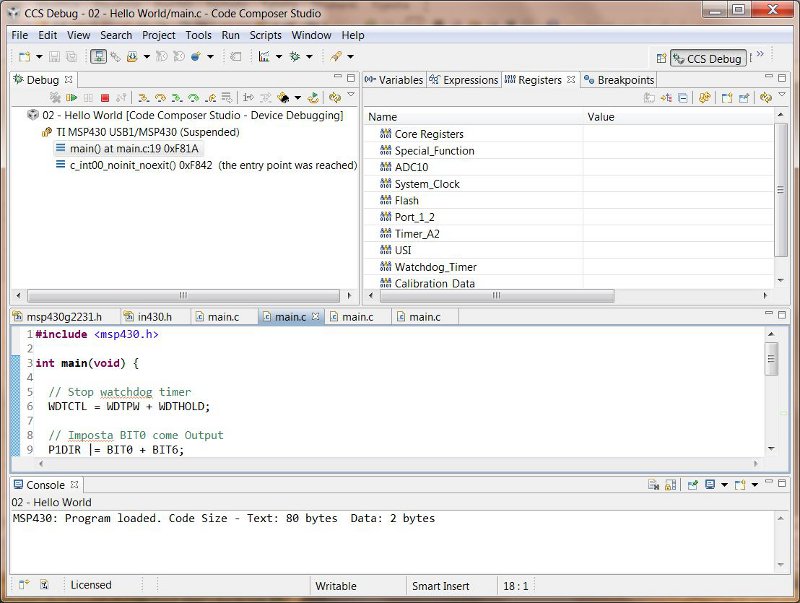Click the Assembly Step Over icon
This screenshot has width=800, height=603.
coord(193,97)
